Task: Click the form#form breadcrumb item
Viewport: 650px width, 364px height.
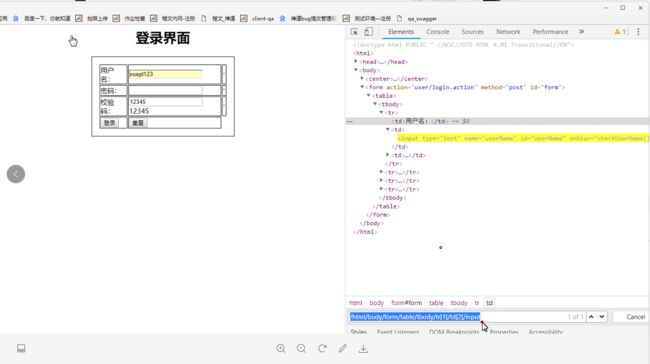Action: pos(406,303)
